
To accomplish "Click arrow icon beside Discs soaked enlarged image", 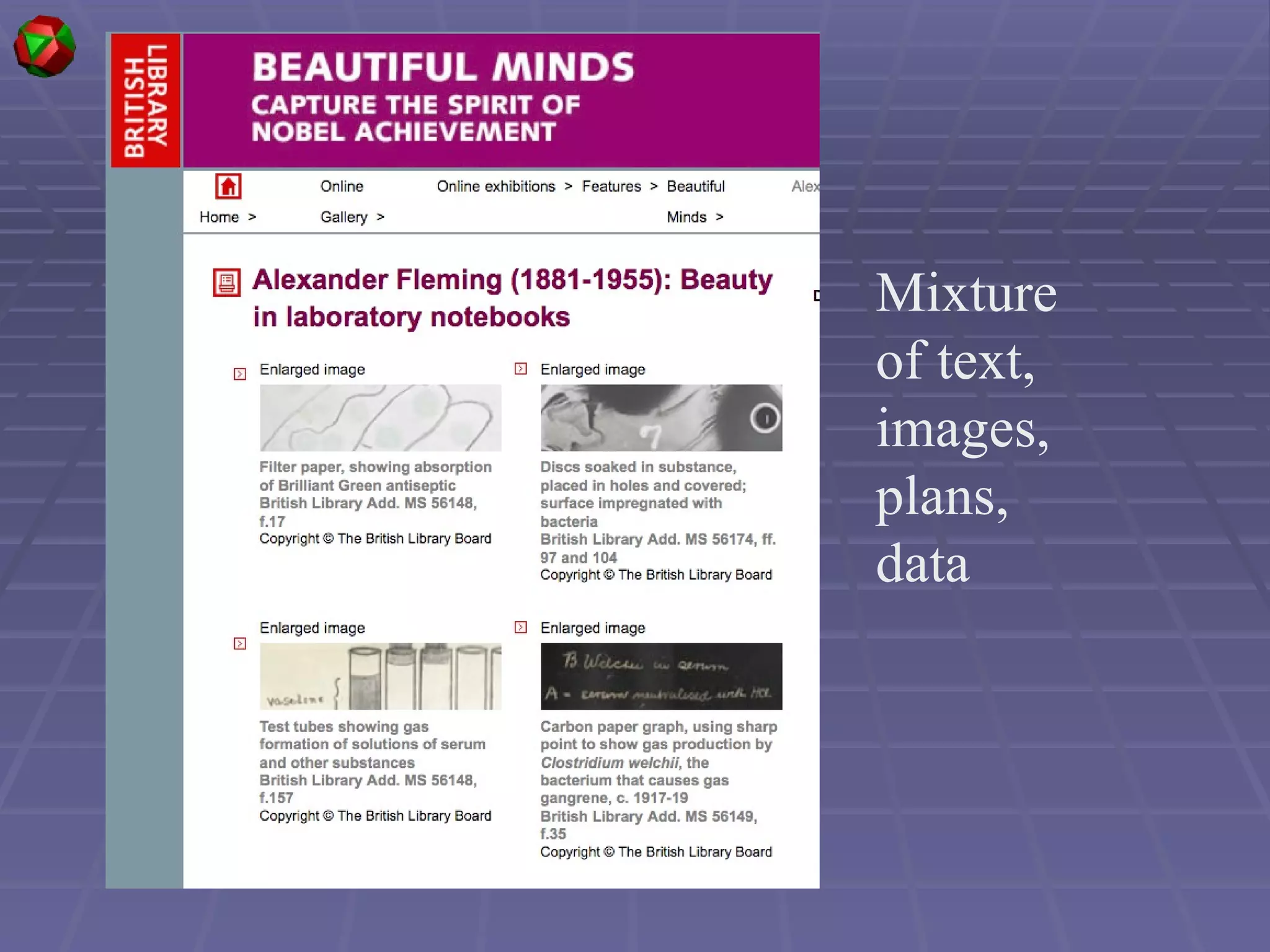I will (521, 369).
